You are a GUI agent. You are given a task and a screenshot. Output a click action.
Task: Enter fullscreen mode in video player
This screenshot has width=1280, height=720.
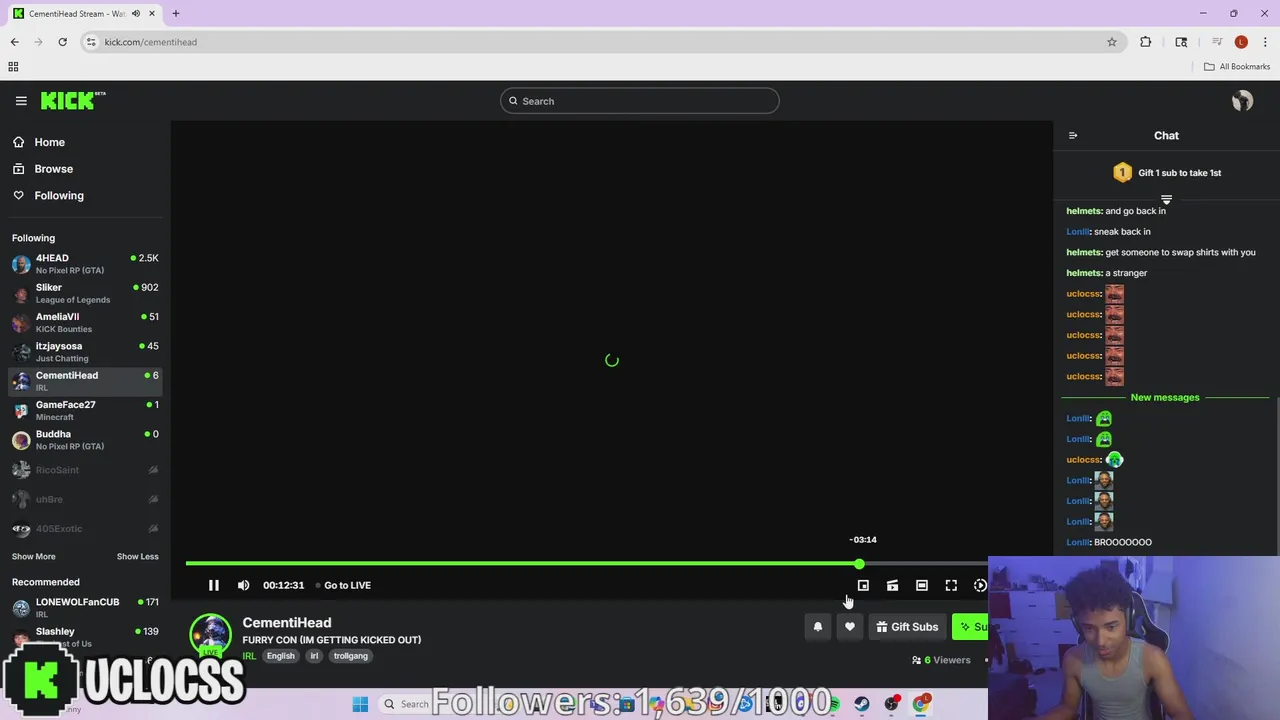pos(951,586)
